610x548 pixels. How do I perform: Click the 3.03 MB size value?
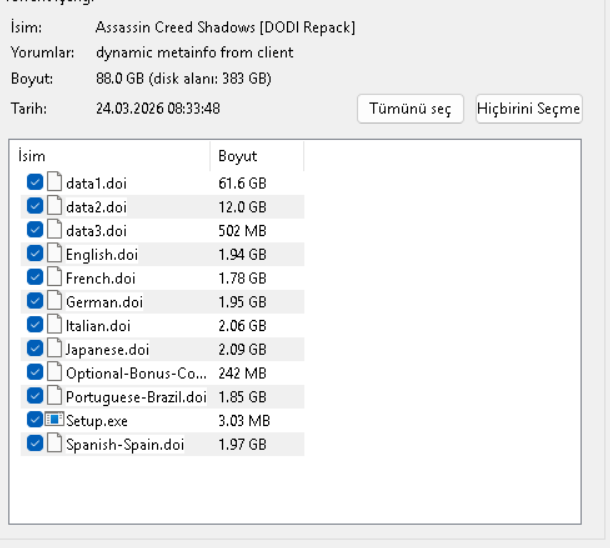pos(244,420)
